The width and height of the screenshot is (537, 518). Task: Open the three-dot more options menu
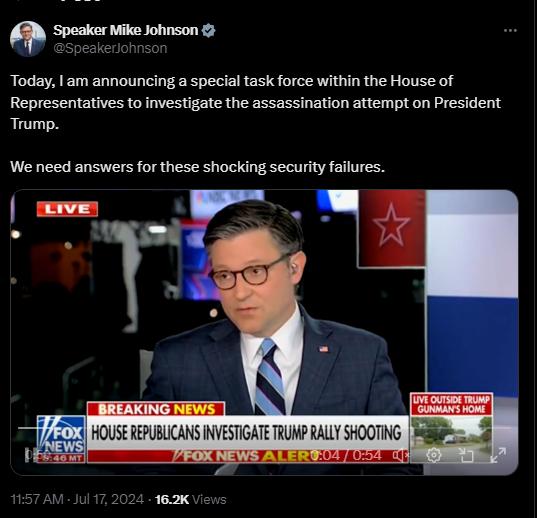click(510, 31)
